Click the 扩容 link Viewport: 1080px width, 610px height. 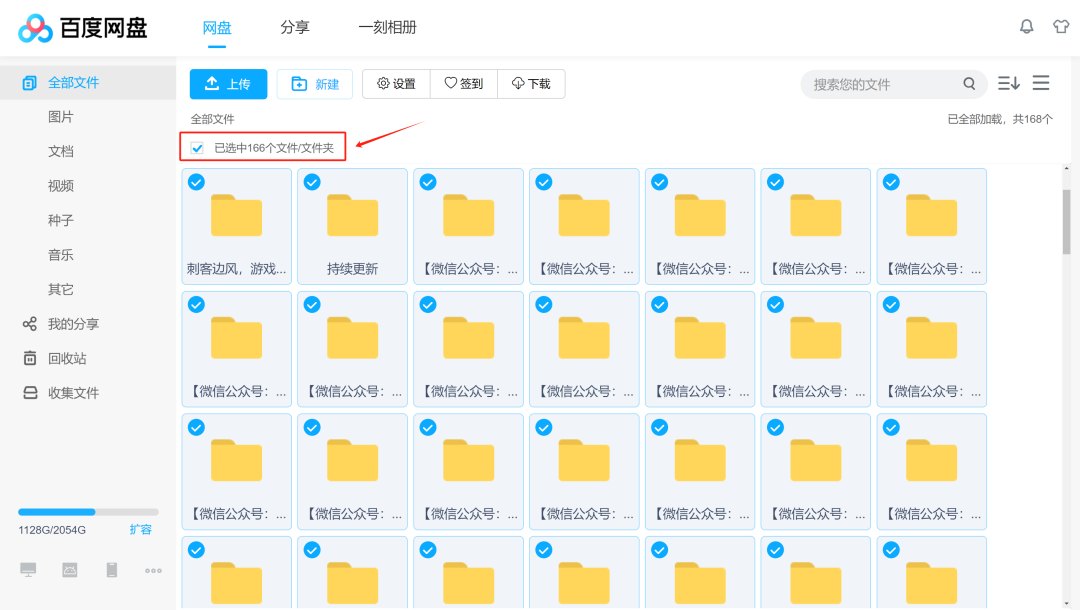141,529
